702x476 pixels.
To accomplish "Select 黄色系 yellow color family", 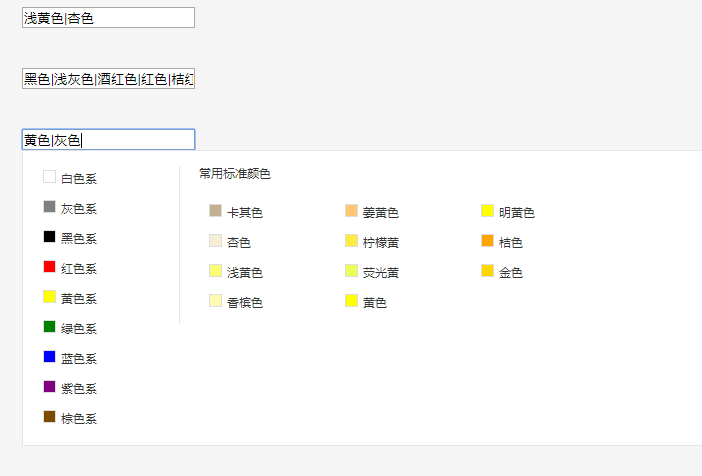I will (x=70, y=298).
